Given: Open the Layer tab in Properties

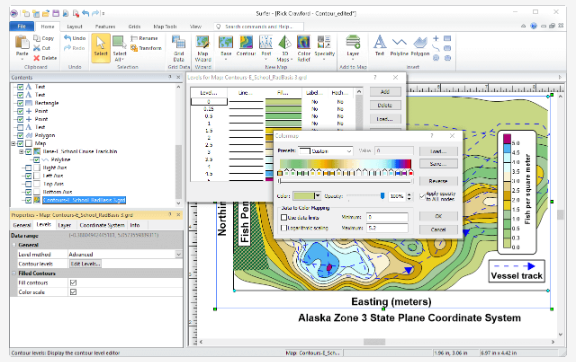Looking at the screenshot, I should pos(64,225).
